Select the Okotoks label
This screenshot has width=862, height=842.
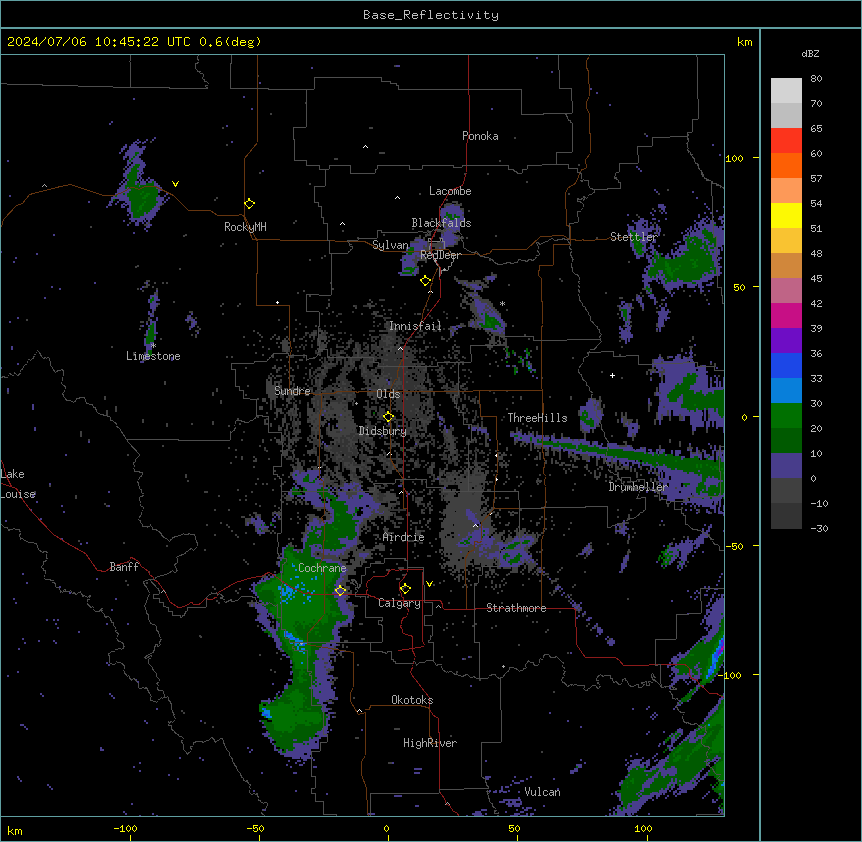412,700
